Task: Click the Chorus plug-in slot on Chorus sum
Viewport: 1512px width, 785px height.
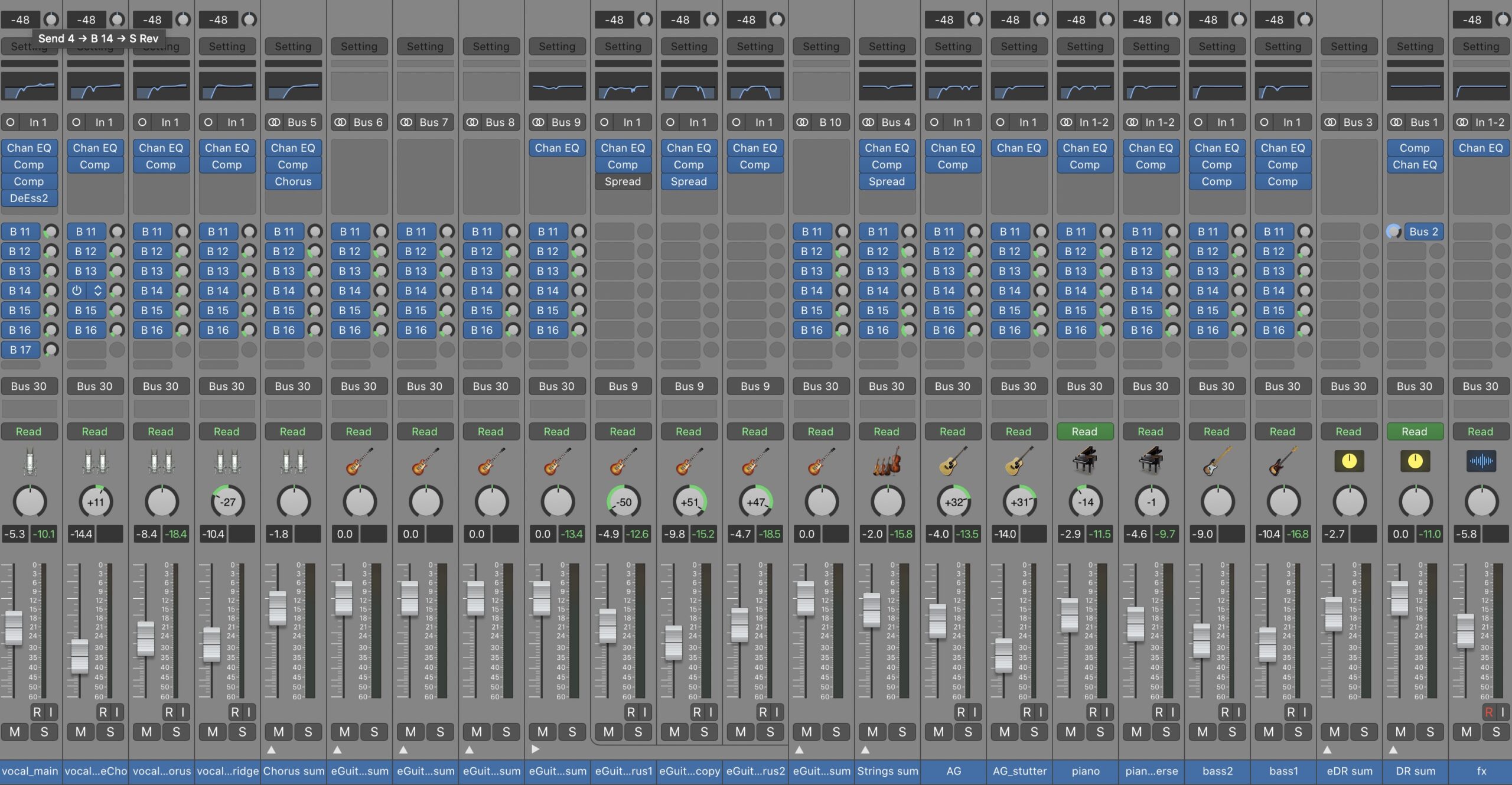Action: [293, 181]
